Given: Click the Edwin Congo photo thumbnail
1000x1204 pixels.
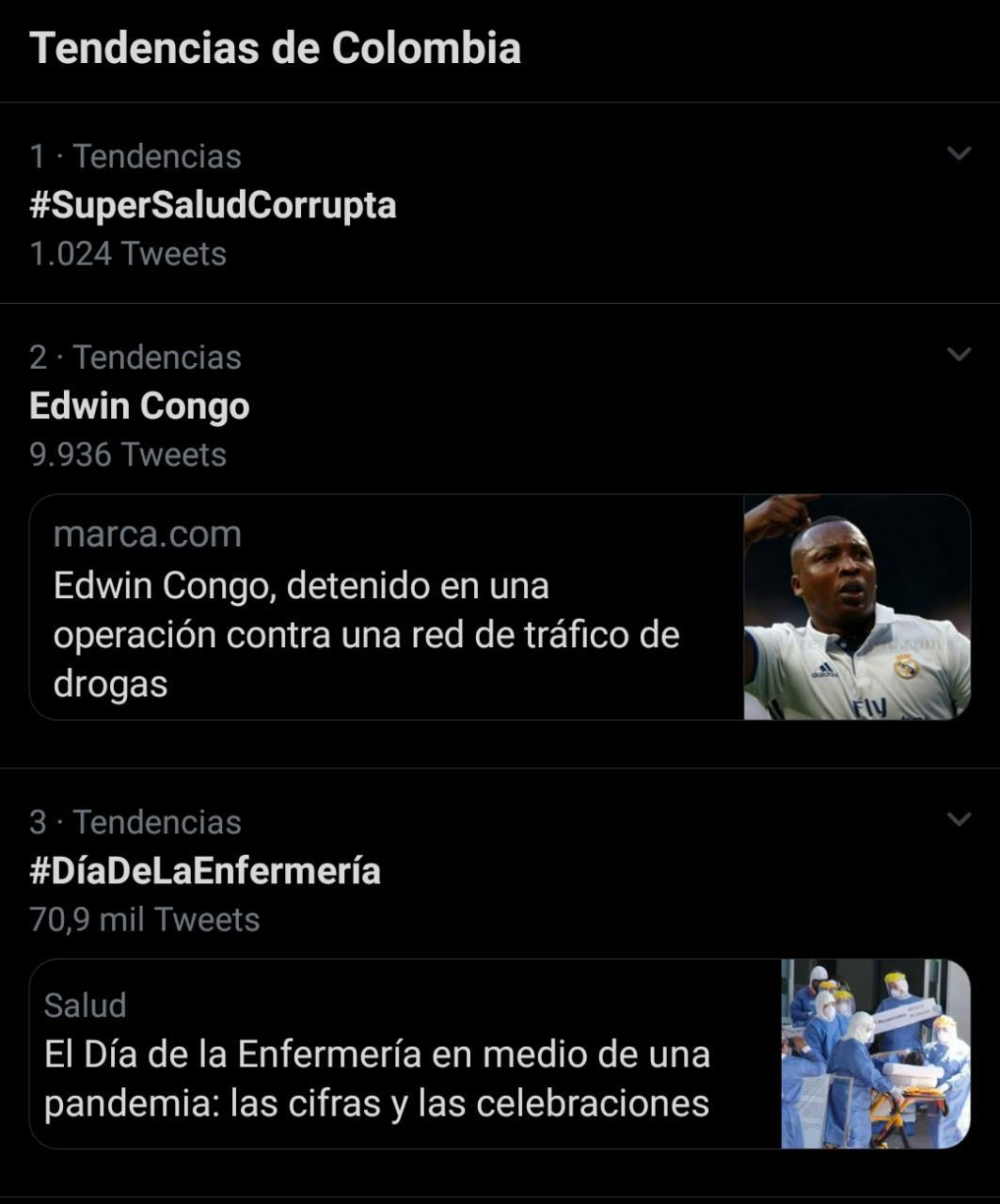Looking at the screenshot, I should point(856,607).
